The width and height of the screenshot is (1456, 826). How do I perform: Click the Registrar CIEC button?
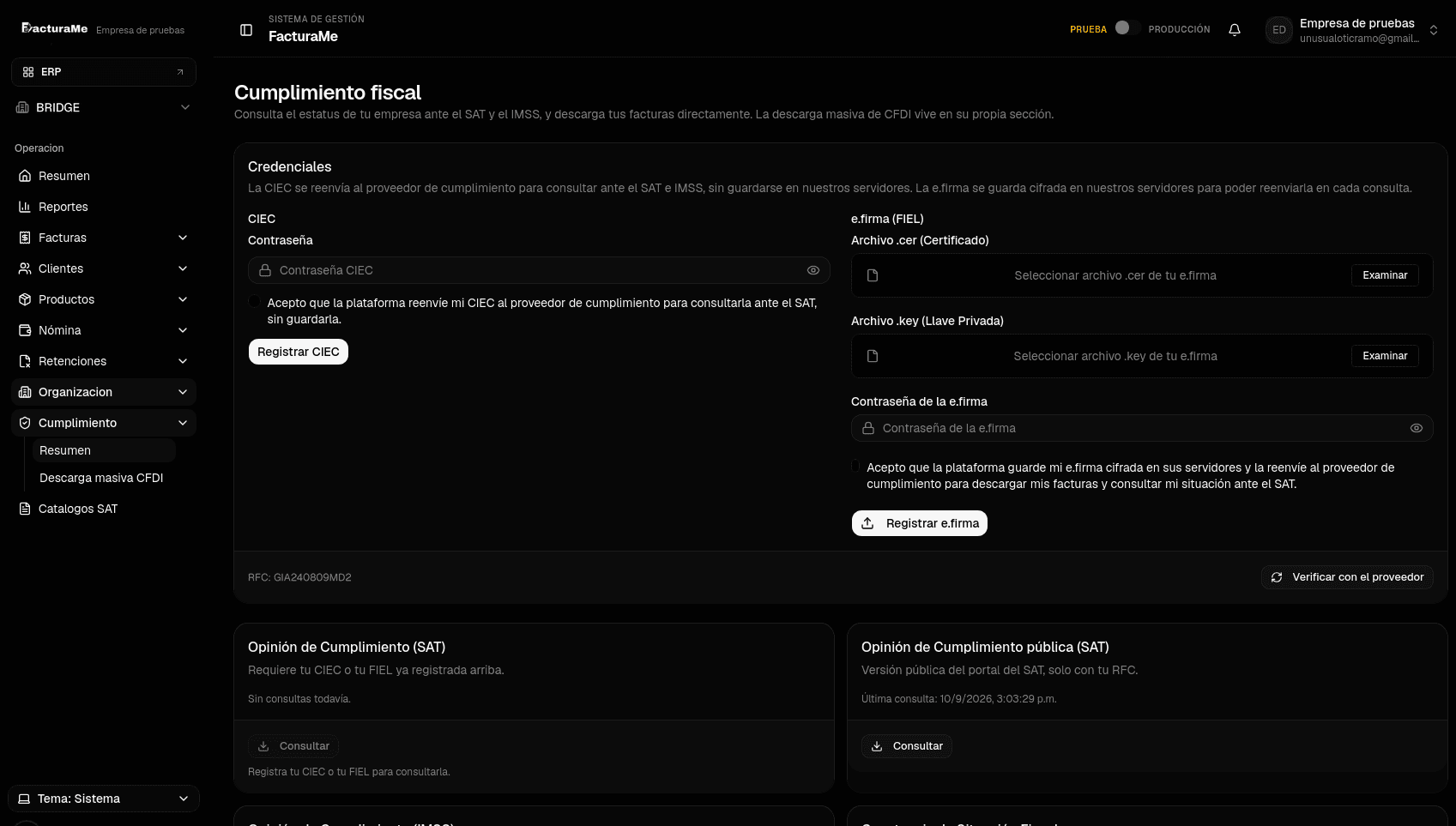tap(299, 352)
